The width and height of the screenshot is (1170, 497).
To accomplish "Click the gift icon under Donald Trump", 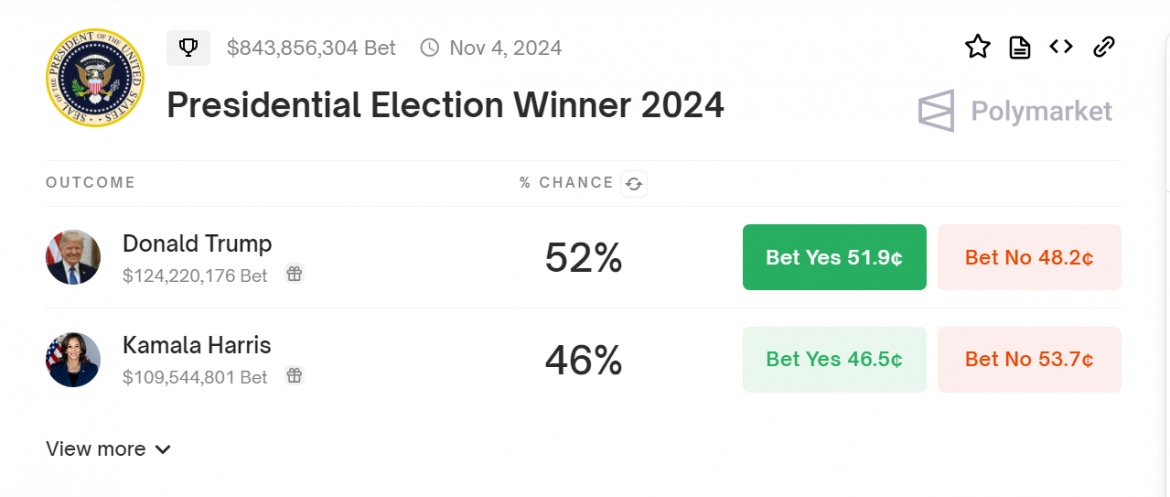I will [x=294, y=274].
